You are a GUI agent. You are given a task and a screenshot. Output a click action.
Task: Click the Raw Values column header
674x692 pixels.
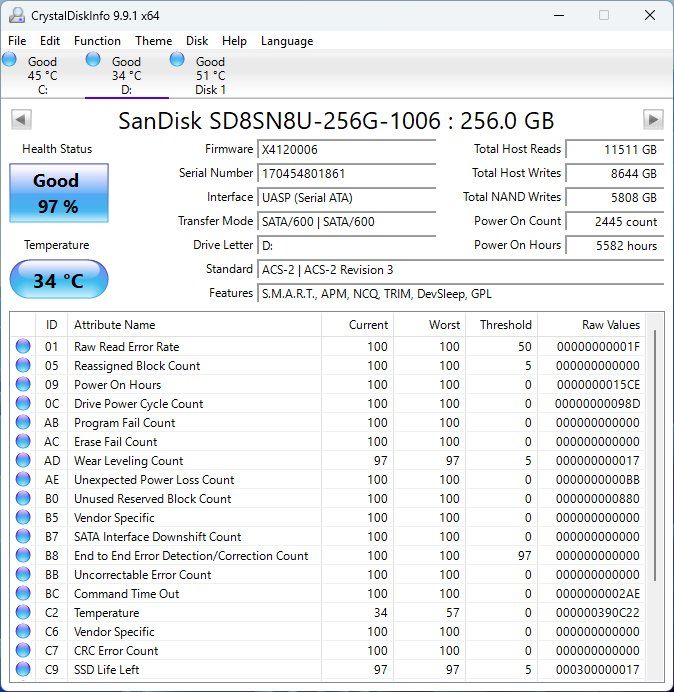(591, 325)
